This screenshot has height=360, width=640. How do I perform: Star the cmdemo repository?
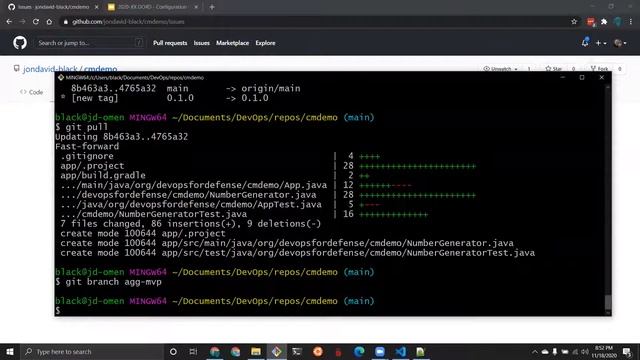click(x=554, y=69)
